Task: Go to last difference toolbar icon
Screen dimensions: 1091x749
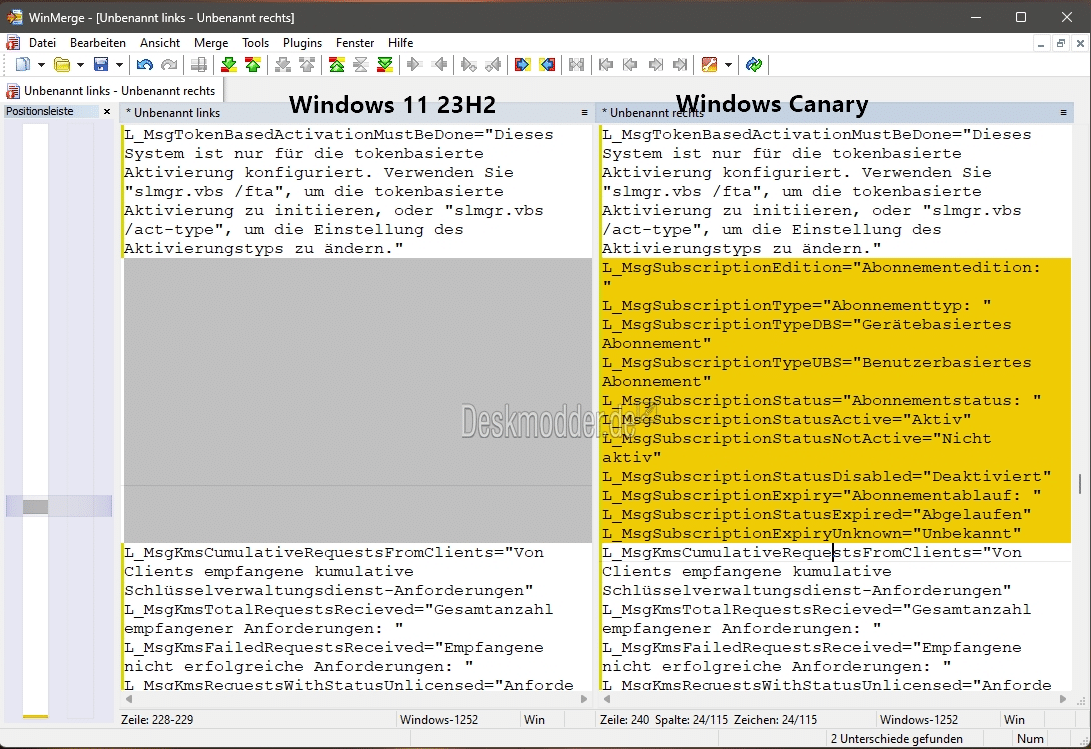Action: point(385,65)
